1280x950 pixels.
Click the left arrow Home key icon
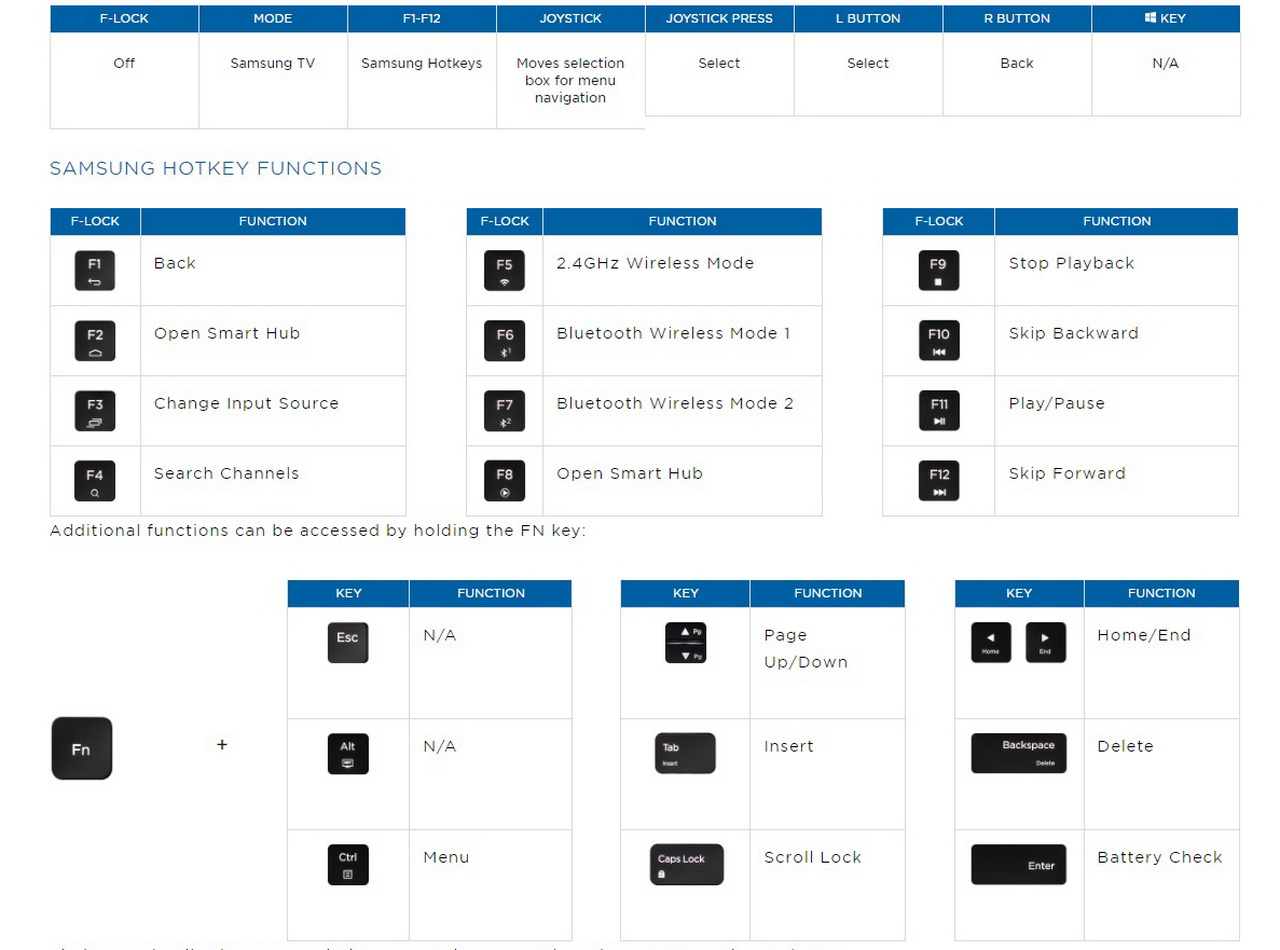[991, 642]
